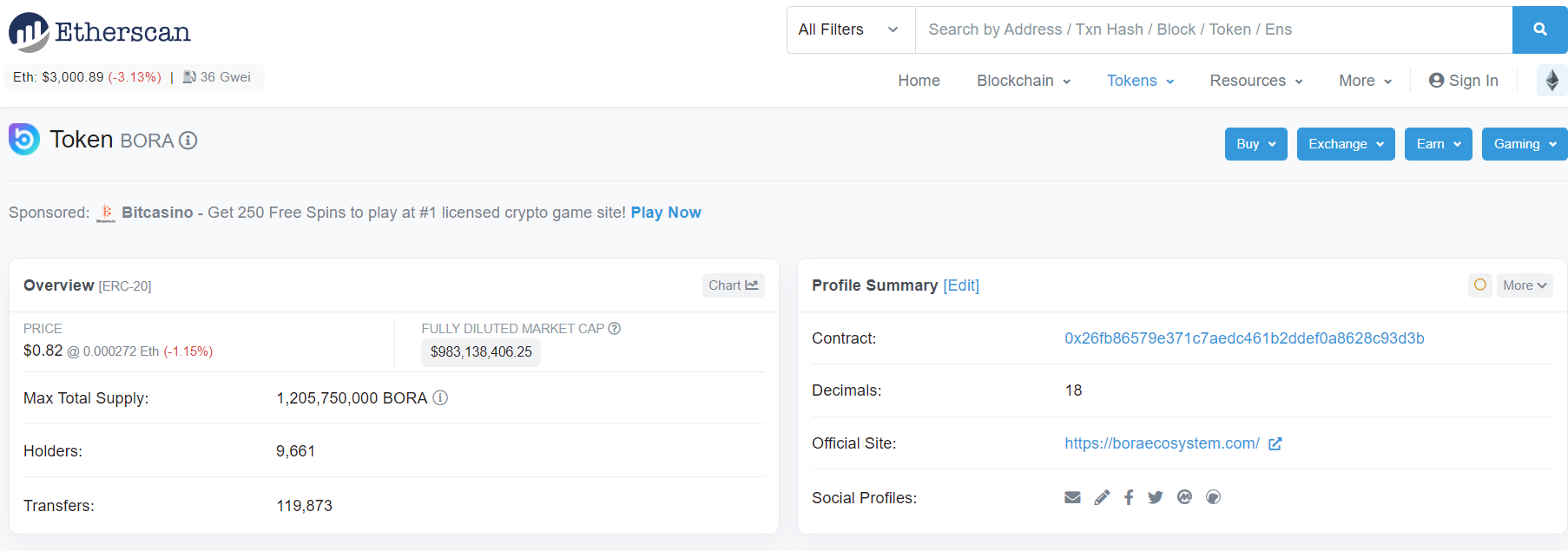Open the blog pencil social icon
The width and height of the screenshot is (1568, 551).
coord(1102,497)
